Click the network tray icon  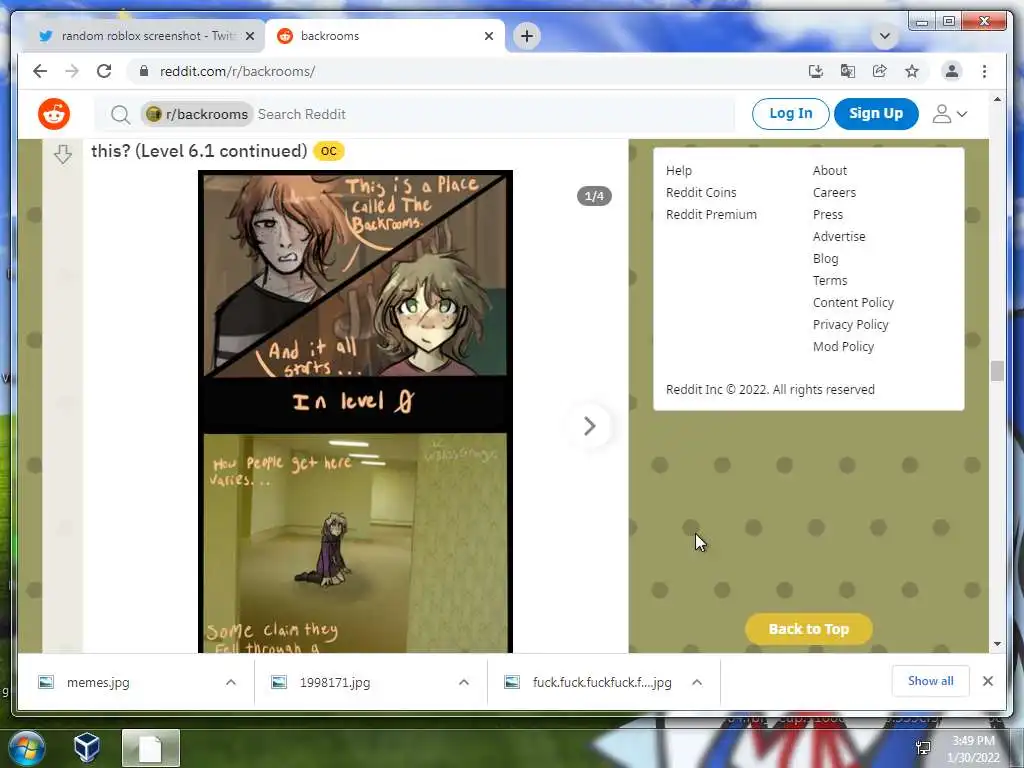(x=923, y=748)
